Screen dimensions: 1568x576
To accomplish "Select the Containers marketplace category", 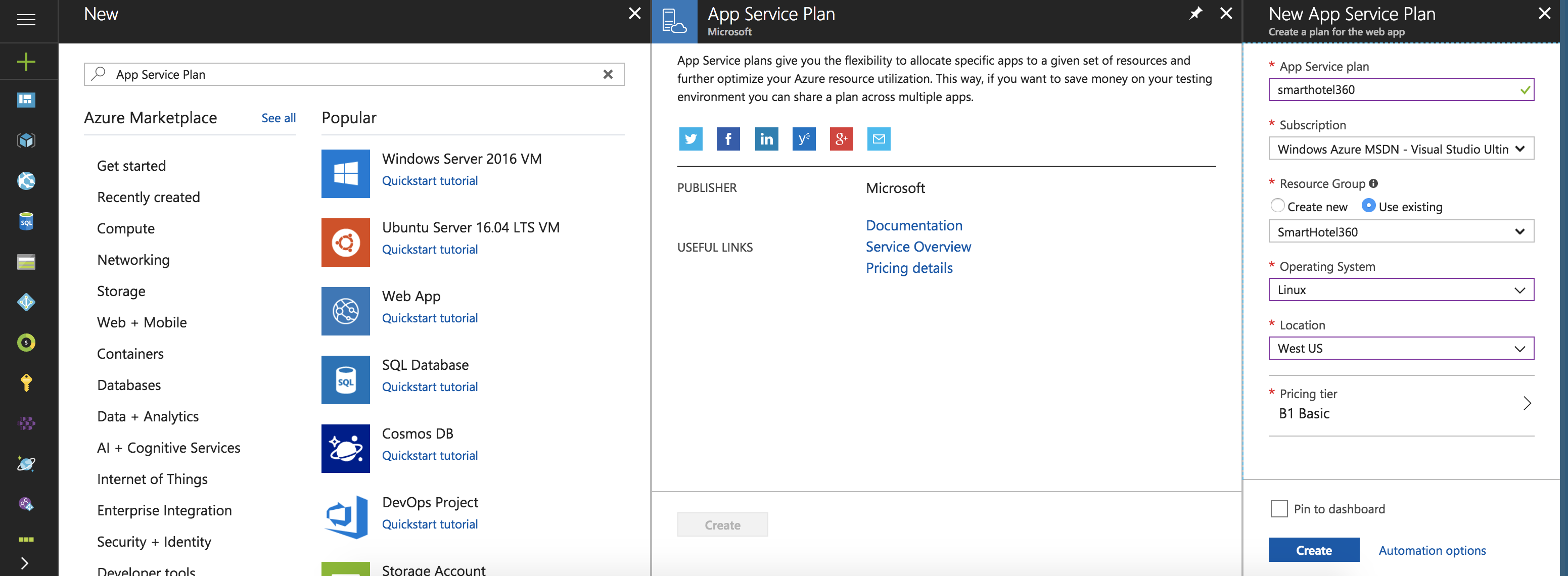I will pyautogui.click(x=130, y=354).
